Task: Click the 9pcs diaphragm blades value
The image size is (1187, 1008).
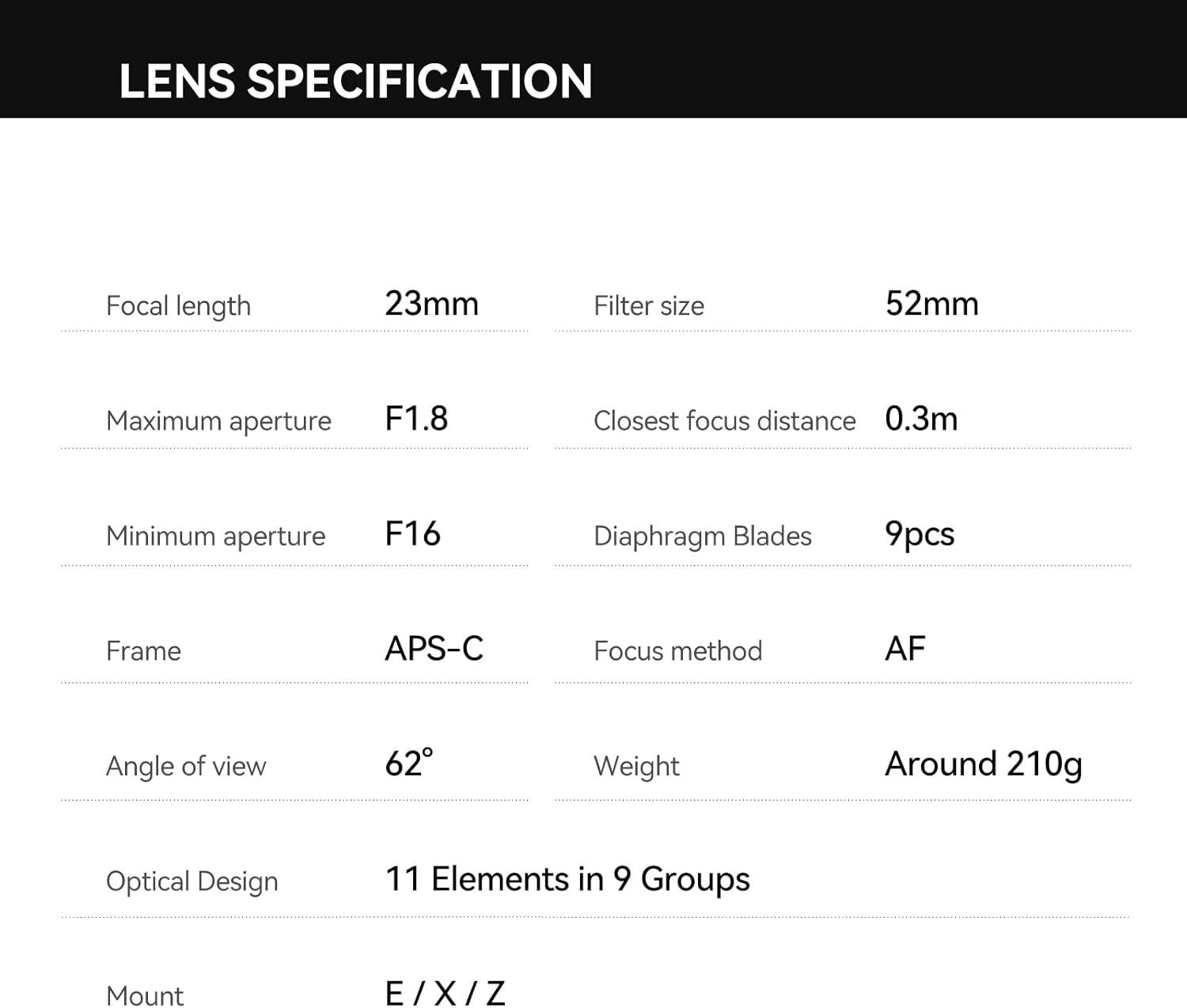Action: tap(920, 535)
